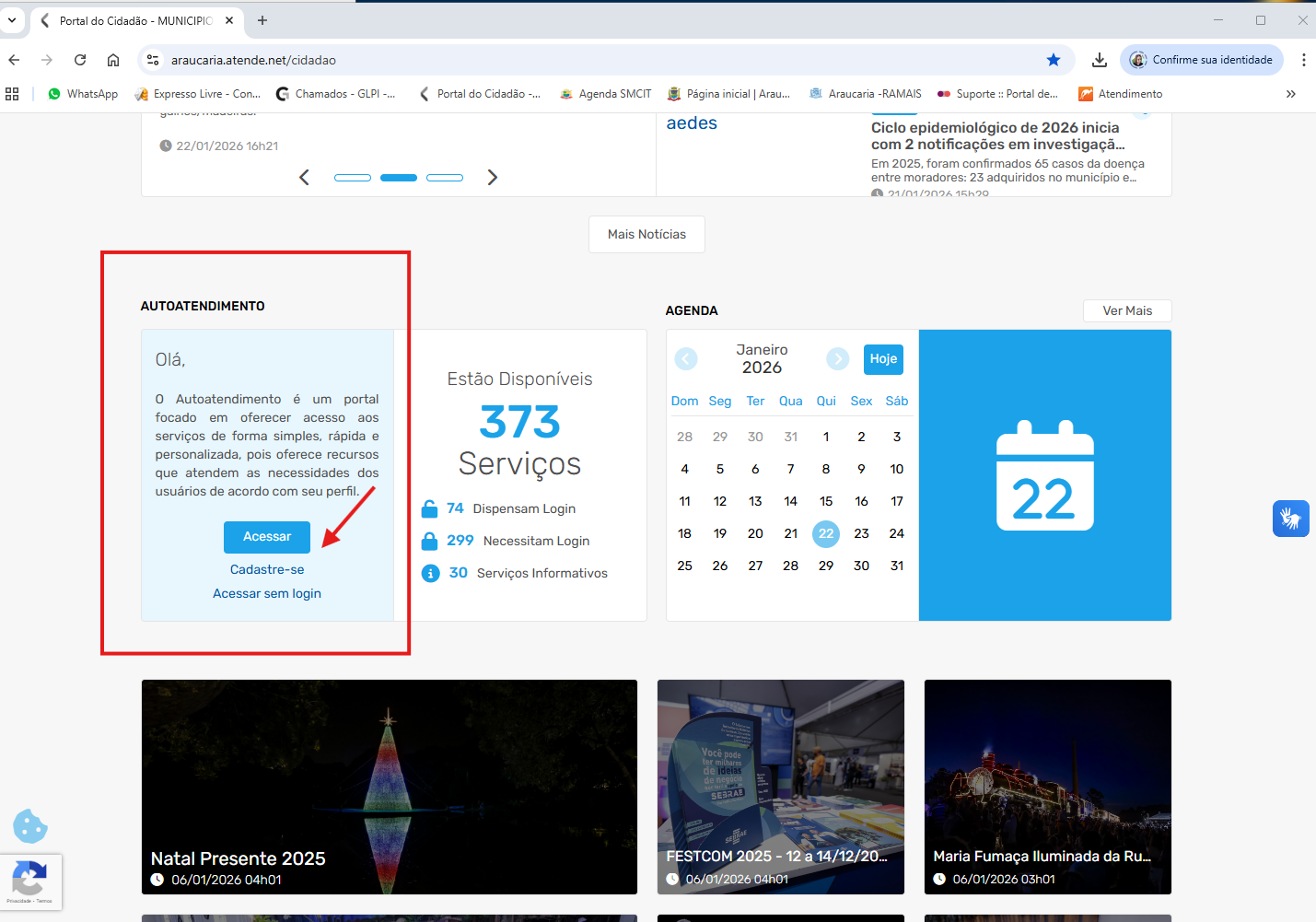Open the Página inicial Araucária bookmark
This screenshot has width=1316, height=922.
tap(728, 94)
